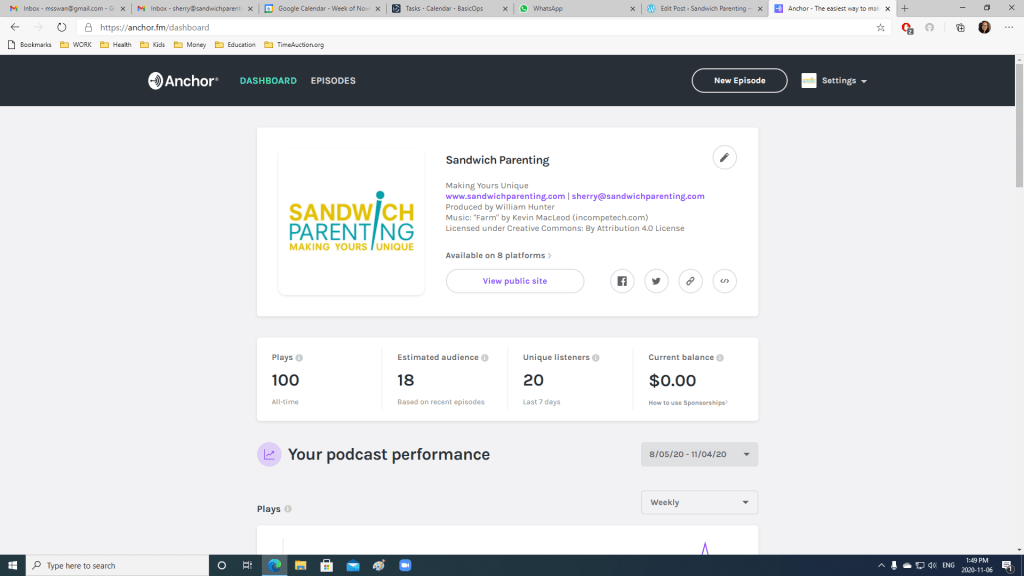This screenshot has width=1024, height=576.
Task: Bookmark this page with star icon
Action: coord(880,28)
